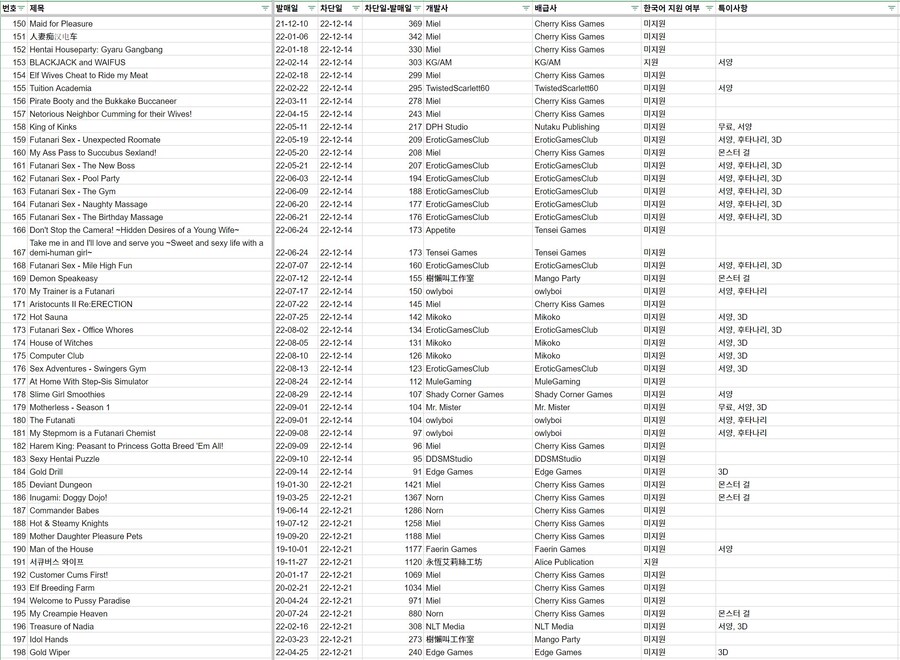Select the 'NLT Media' publisher cell

[587, 627]
